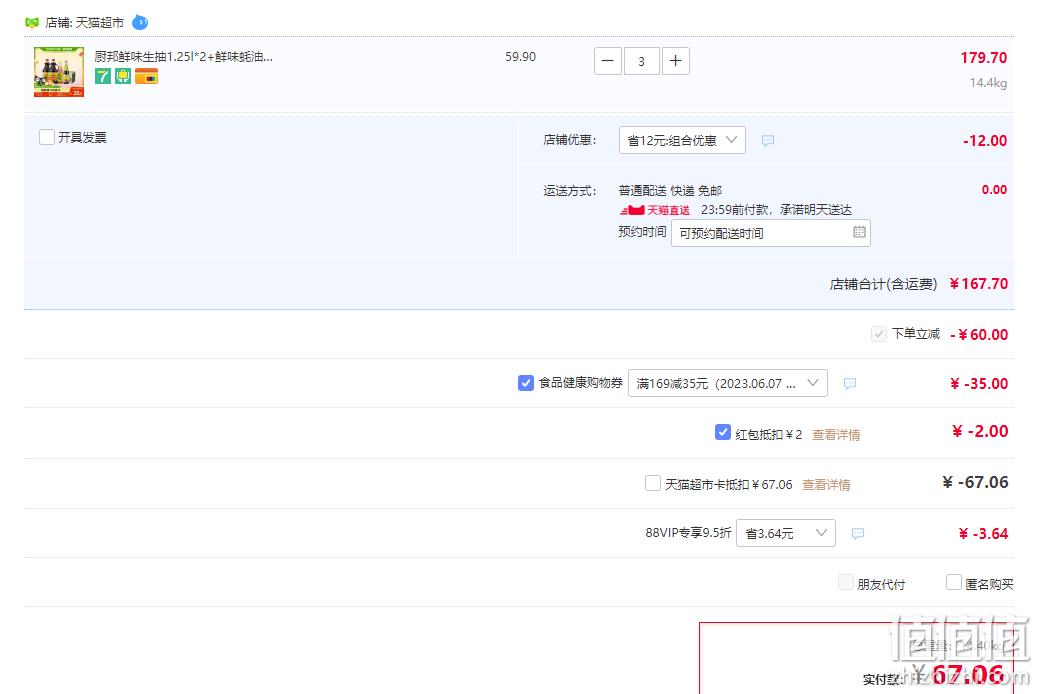Click the comment icon beside 88VIP discount
Screen dimensions: 1039x694
coord(857,534)
